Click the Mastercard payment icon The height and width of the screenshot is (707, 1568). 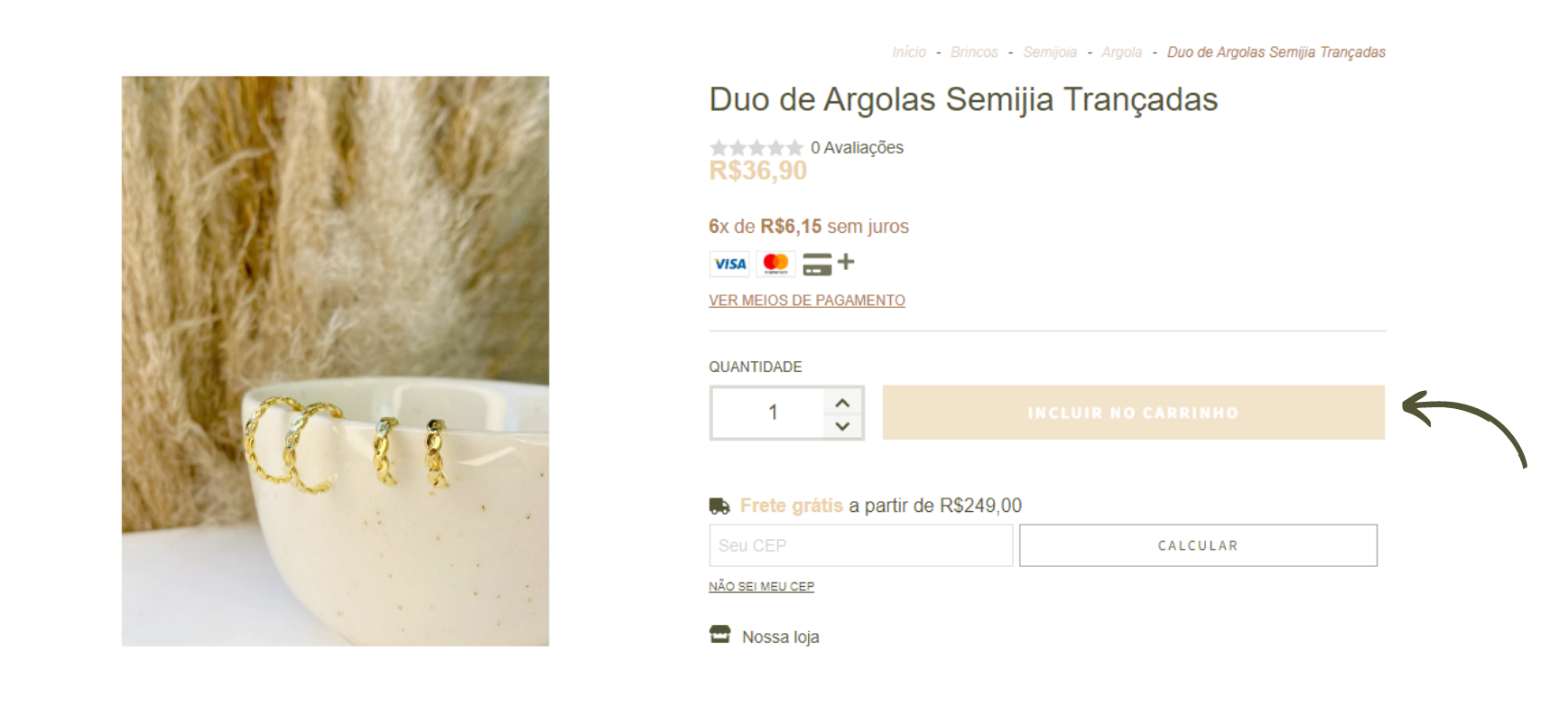(x=775, y=264)
